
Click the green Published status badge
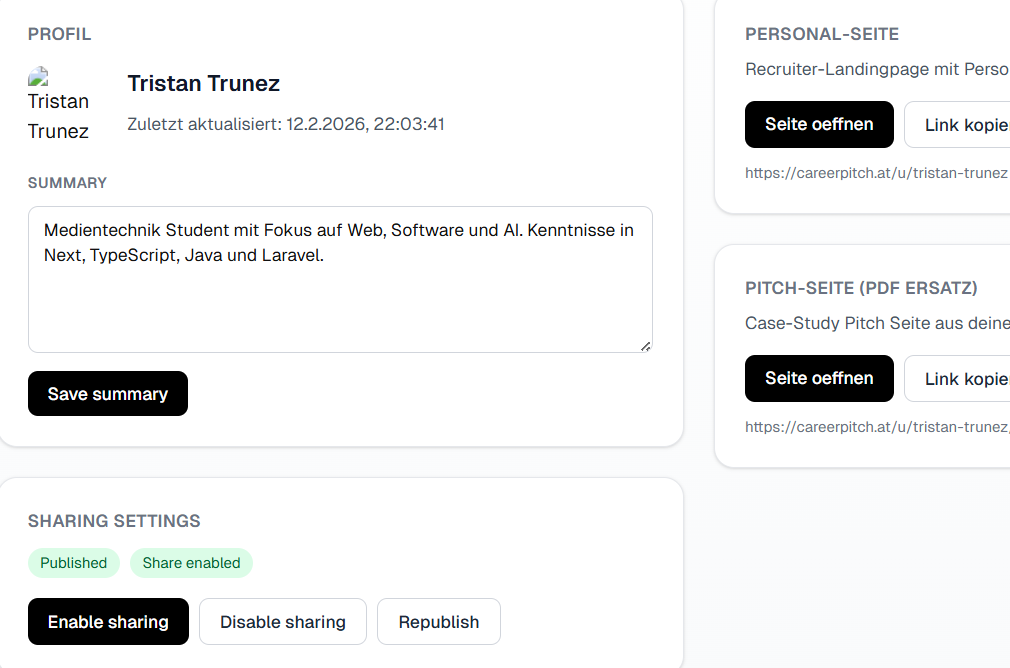tap(74, 563)
